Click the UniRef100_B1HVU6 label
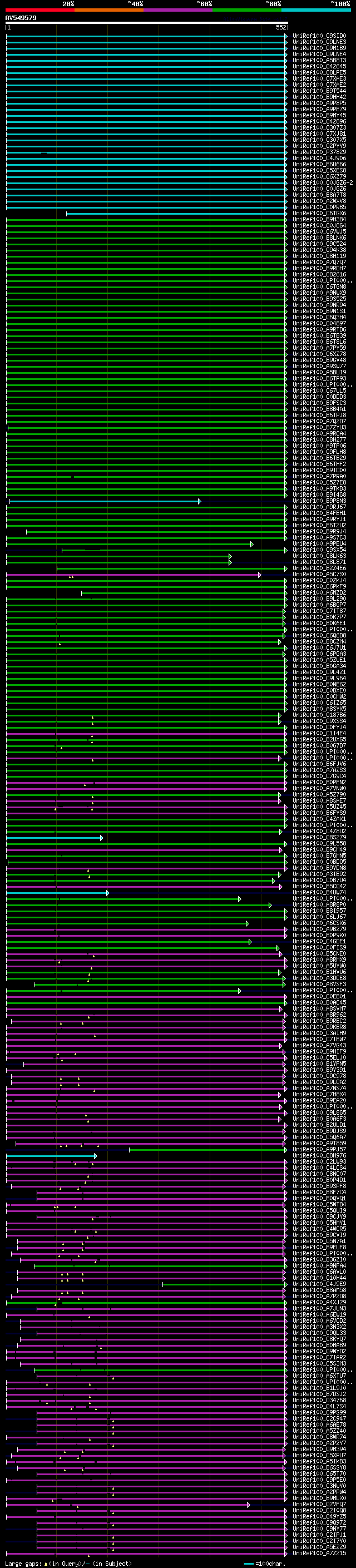Image resolution: width=356 pixels, height=1568 pixels. click(319, 972)
